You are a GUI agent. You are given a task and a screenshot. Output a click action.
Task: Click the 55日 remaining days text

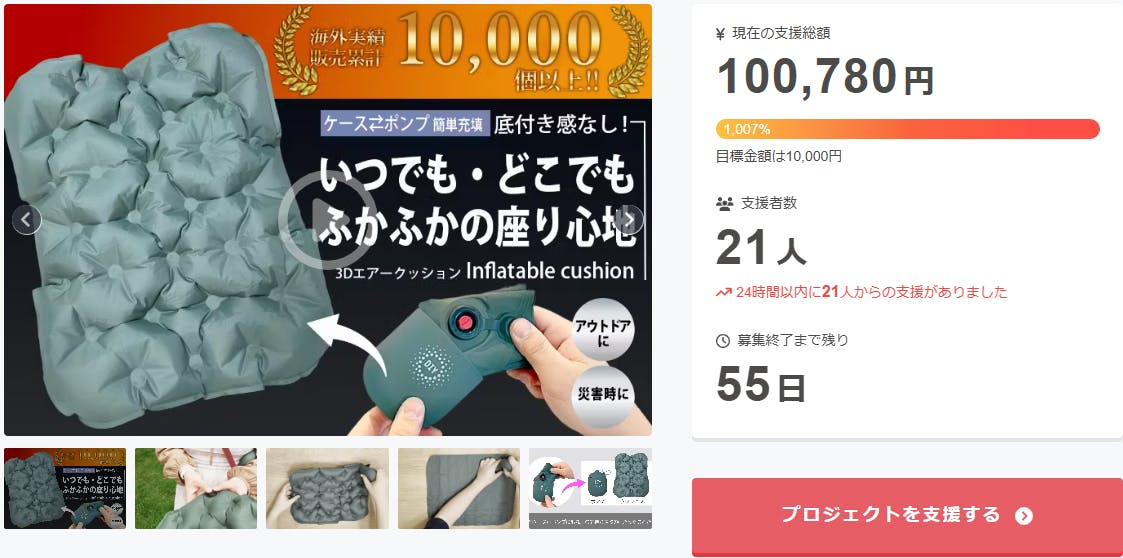click(761, 385)
